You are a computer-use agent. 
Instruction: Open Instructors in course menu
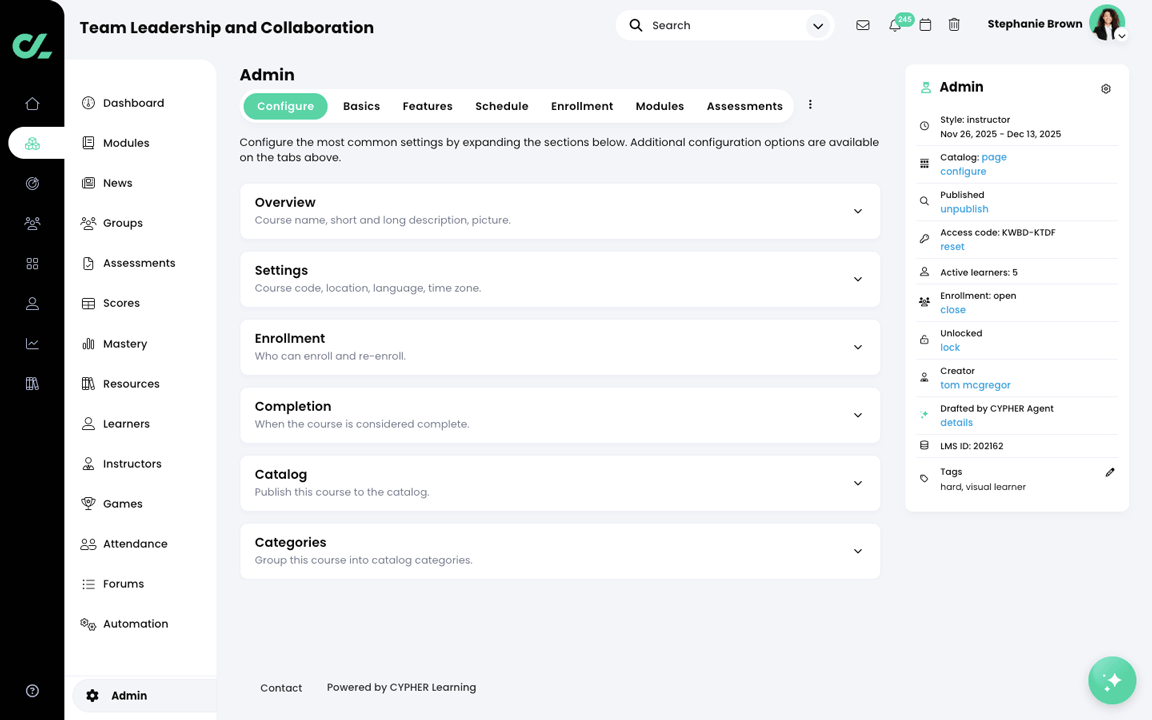click(132, 464)
